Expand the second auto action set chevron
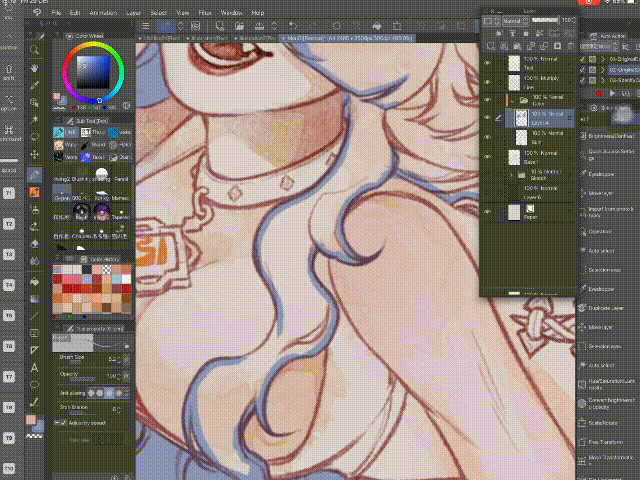Image resolution: width=640 pixels, height=480 pixels. [x=603, y=70]
